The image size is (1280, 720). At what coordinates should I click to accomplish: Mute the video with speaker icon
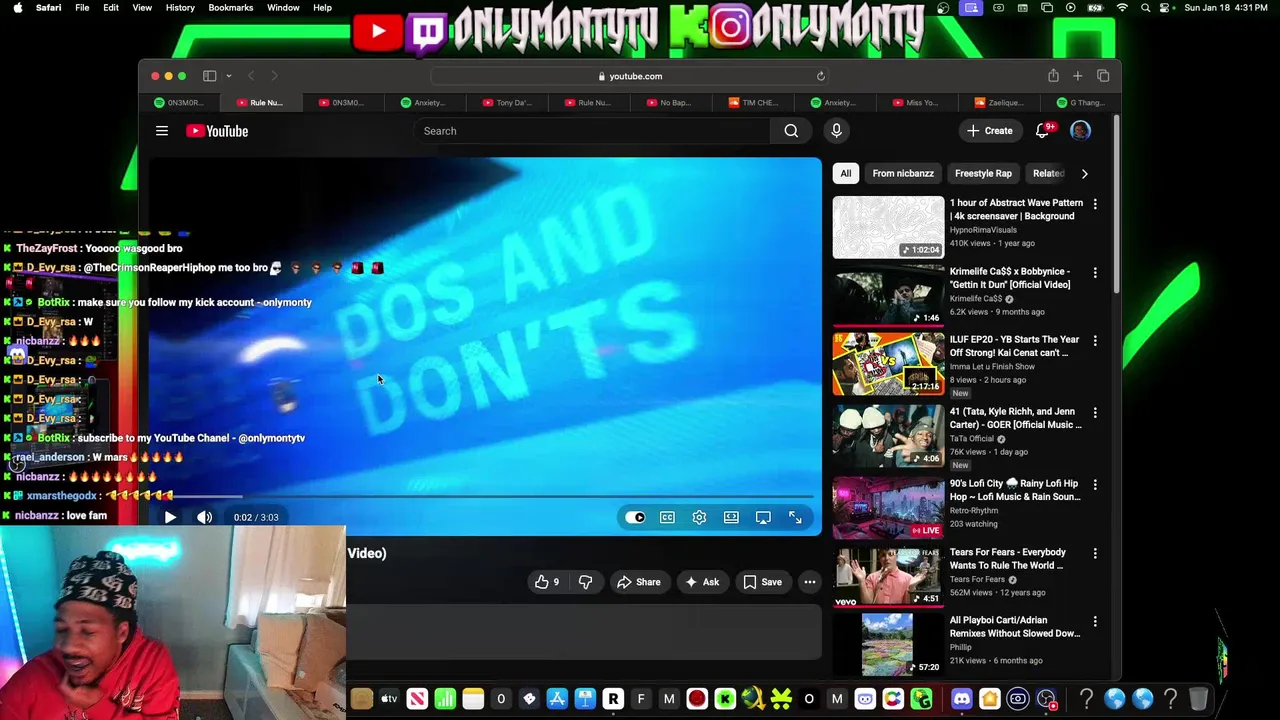tap(204, 517)
